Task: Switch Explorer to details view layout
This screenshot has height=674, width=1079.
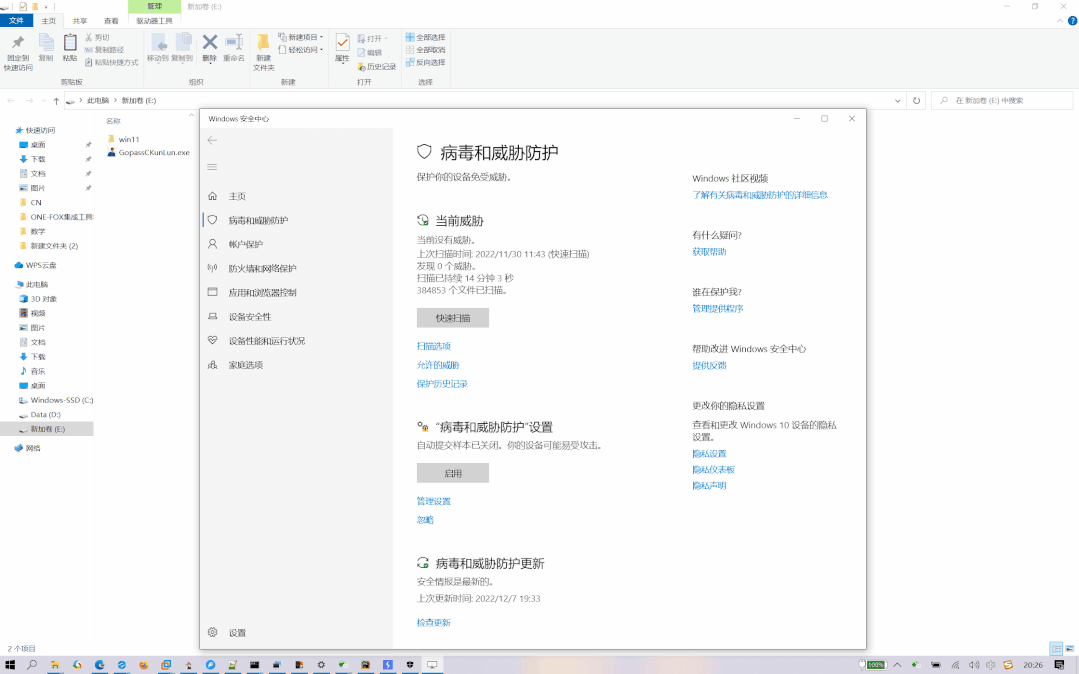Action: 1056,649
